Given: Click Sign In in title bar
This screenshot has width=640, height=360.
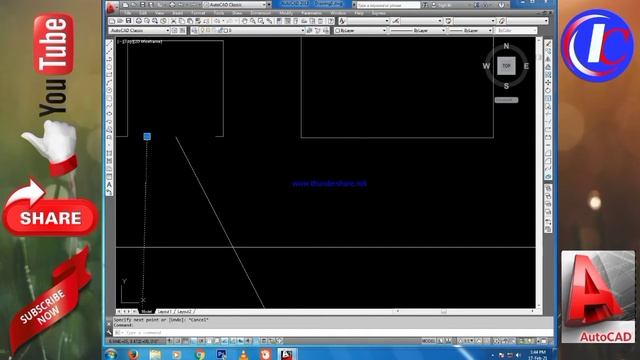Looking at the screenshot, I should click(444, 5).
